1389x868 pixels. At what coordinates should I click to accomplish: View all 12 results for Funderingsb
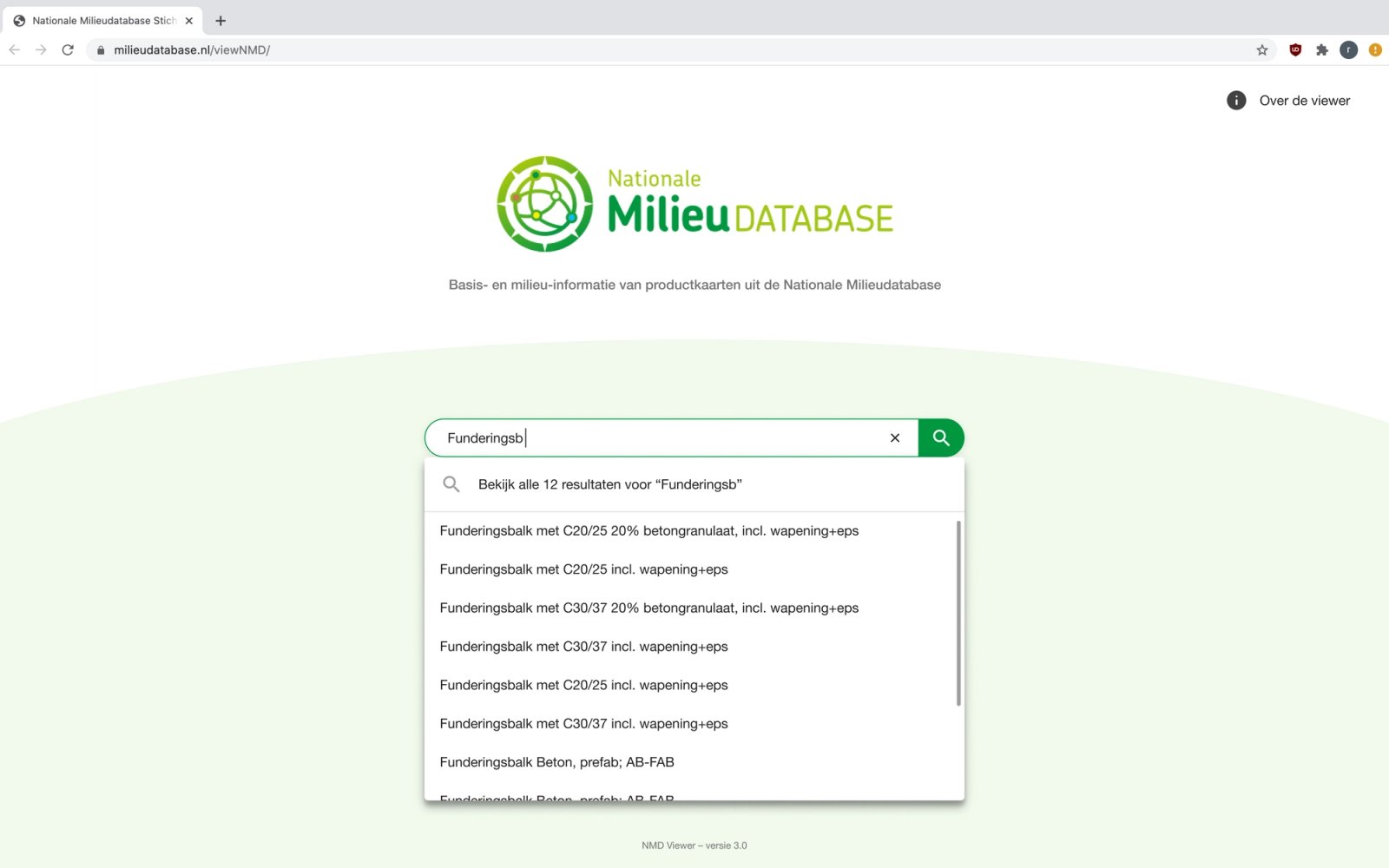pos(694,484)
